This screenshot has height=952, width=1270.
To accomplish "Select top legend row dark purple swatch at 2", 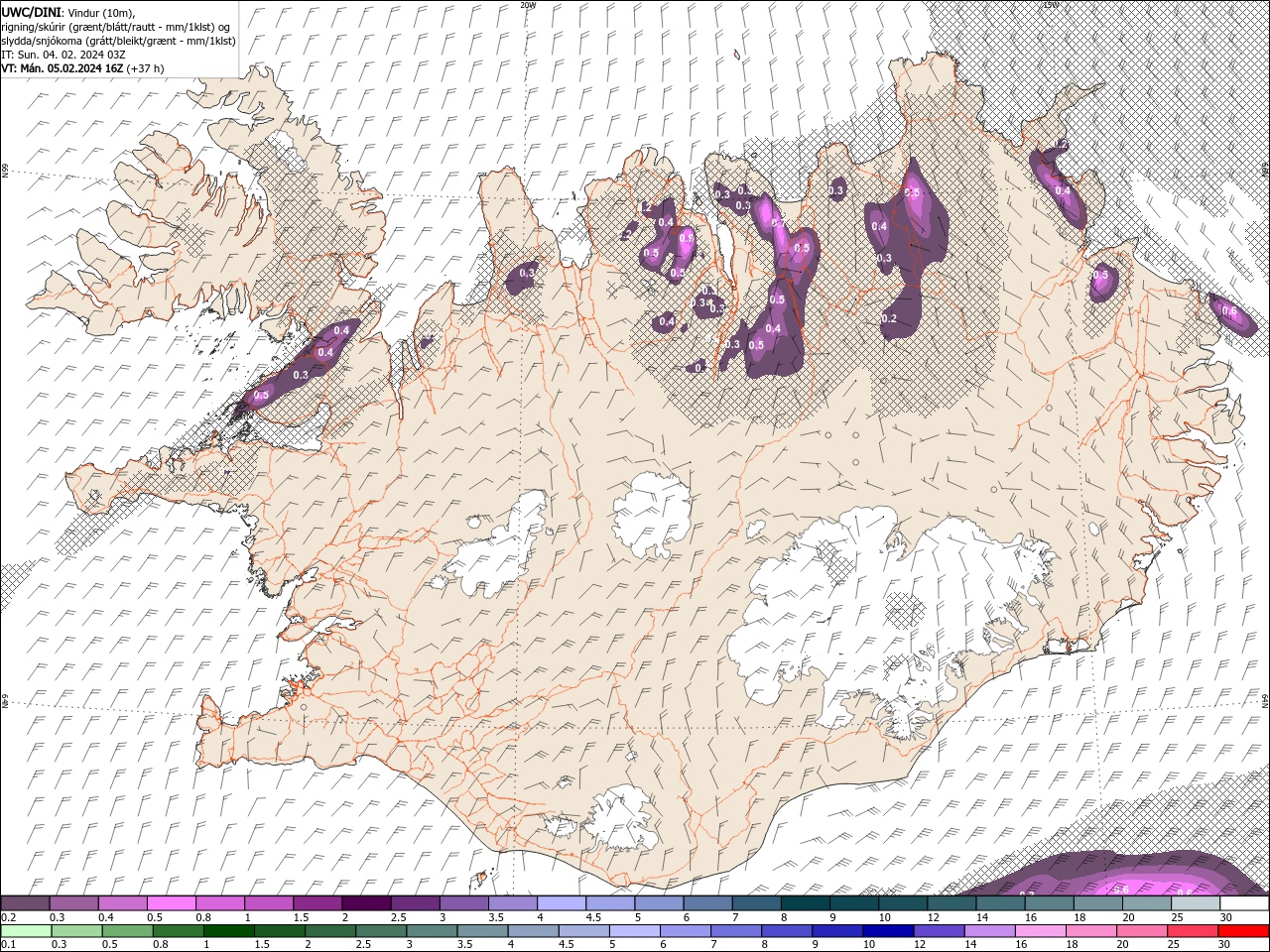I will click(x=366, y=903).
